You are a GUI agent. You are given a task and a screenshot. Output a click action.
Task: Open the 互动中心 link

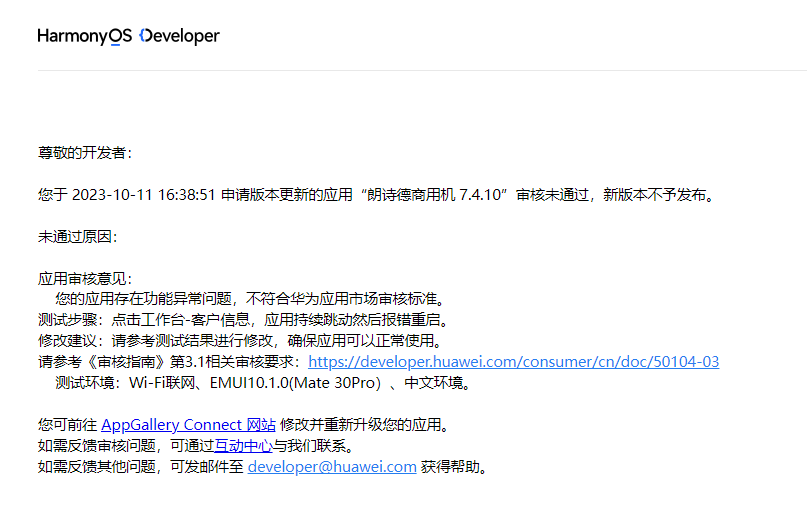click(243, 446)
